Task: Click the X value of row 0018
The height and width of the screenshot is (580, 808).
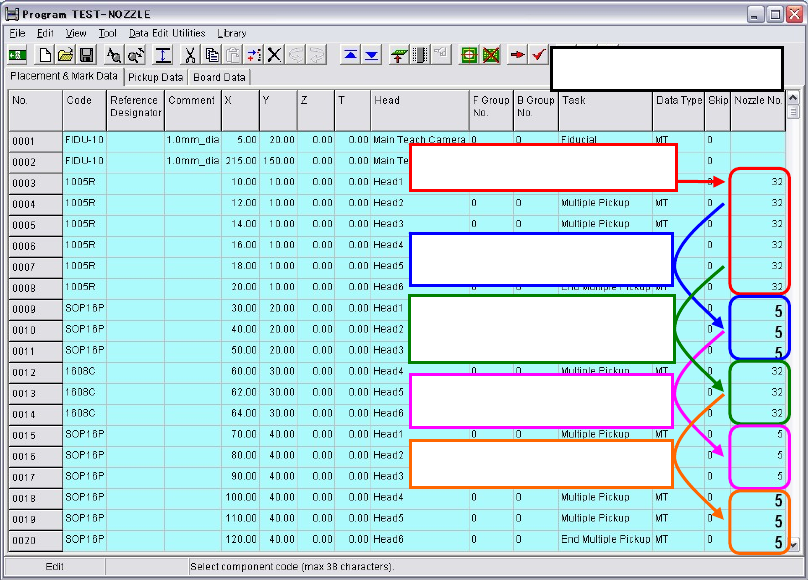Action: click(x=242, y=498)
